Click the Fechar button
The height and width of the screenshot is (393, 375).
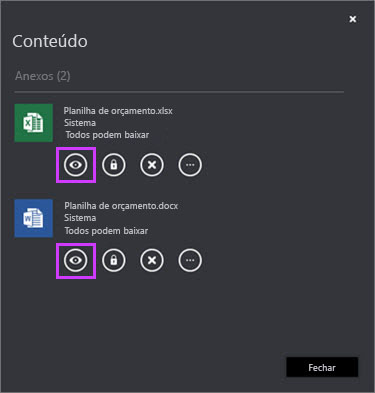coord(322,367)
